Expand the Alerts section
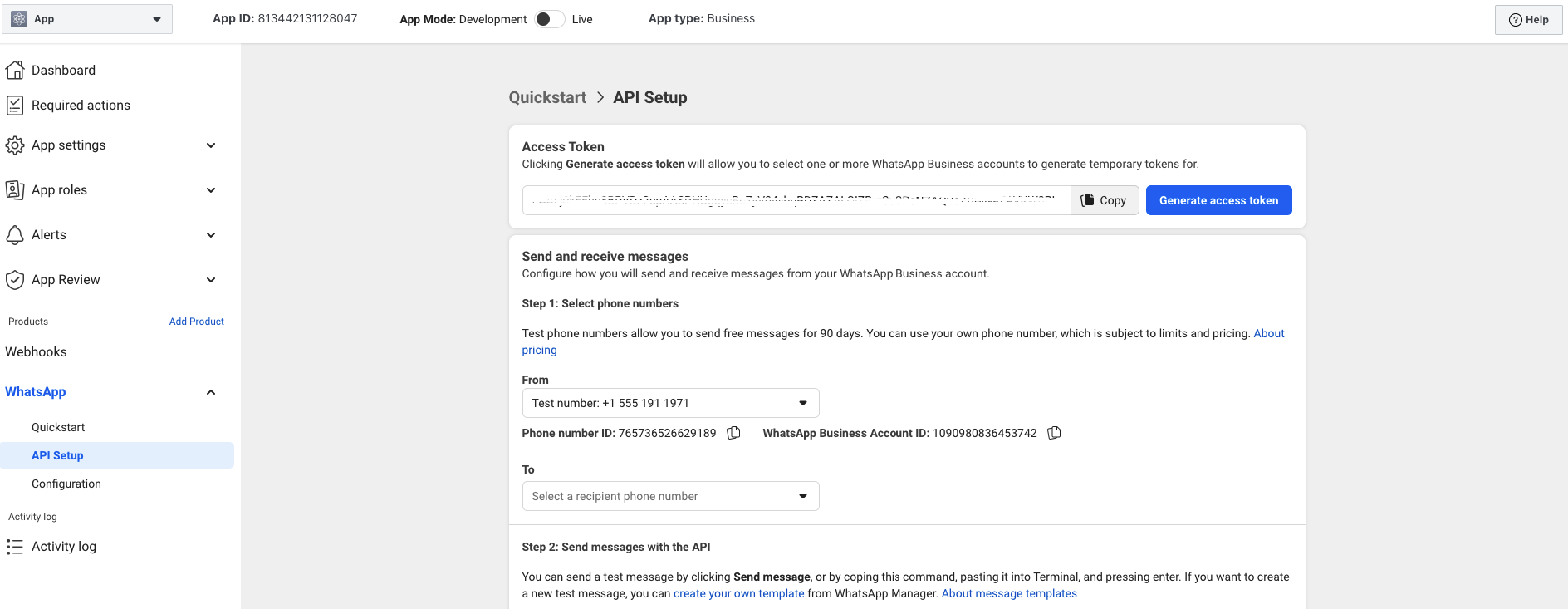The image size is (1568, 609). click(211, 235)
